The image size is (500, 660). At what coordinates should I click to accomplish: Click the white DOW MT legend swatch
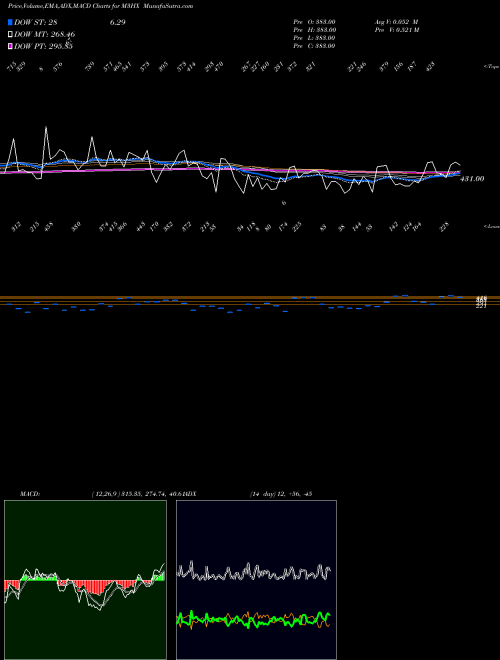tap(10, 35)
